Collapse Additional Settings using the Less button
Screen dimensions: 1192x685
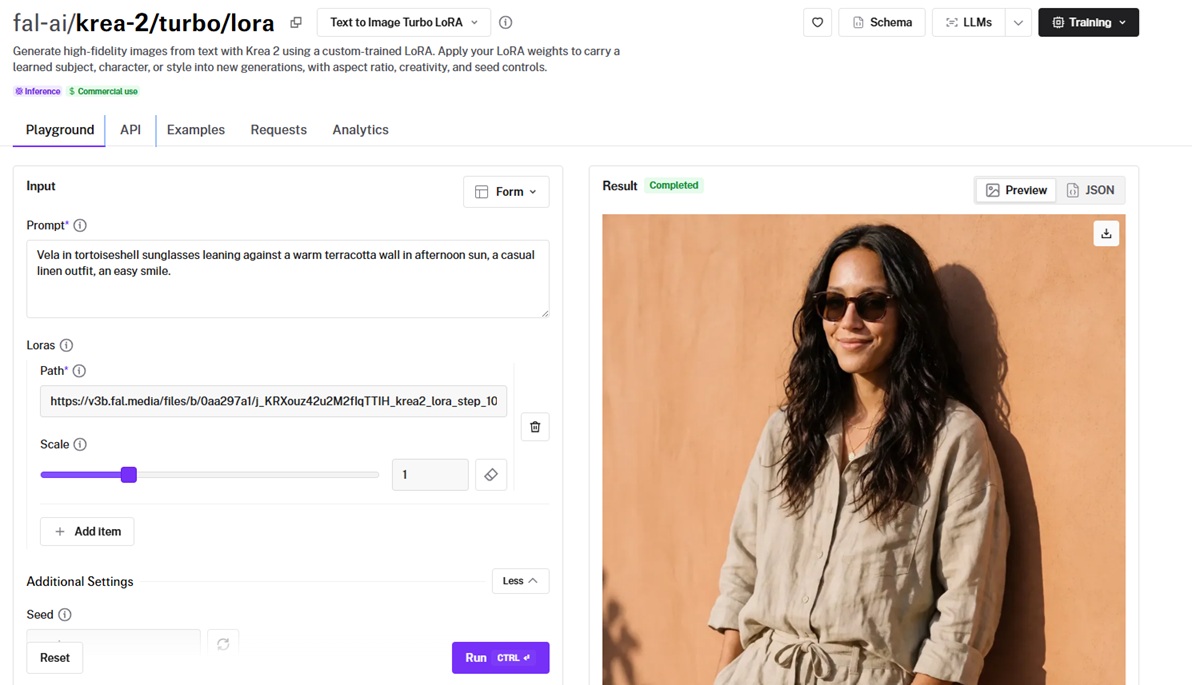pyautogui.click(x=521, y=581)
